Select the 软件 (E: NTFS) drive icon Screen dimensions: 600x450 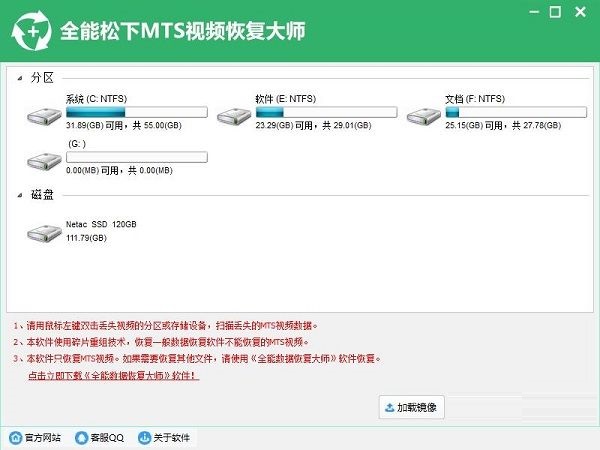click(234, 116)
